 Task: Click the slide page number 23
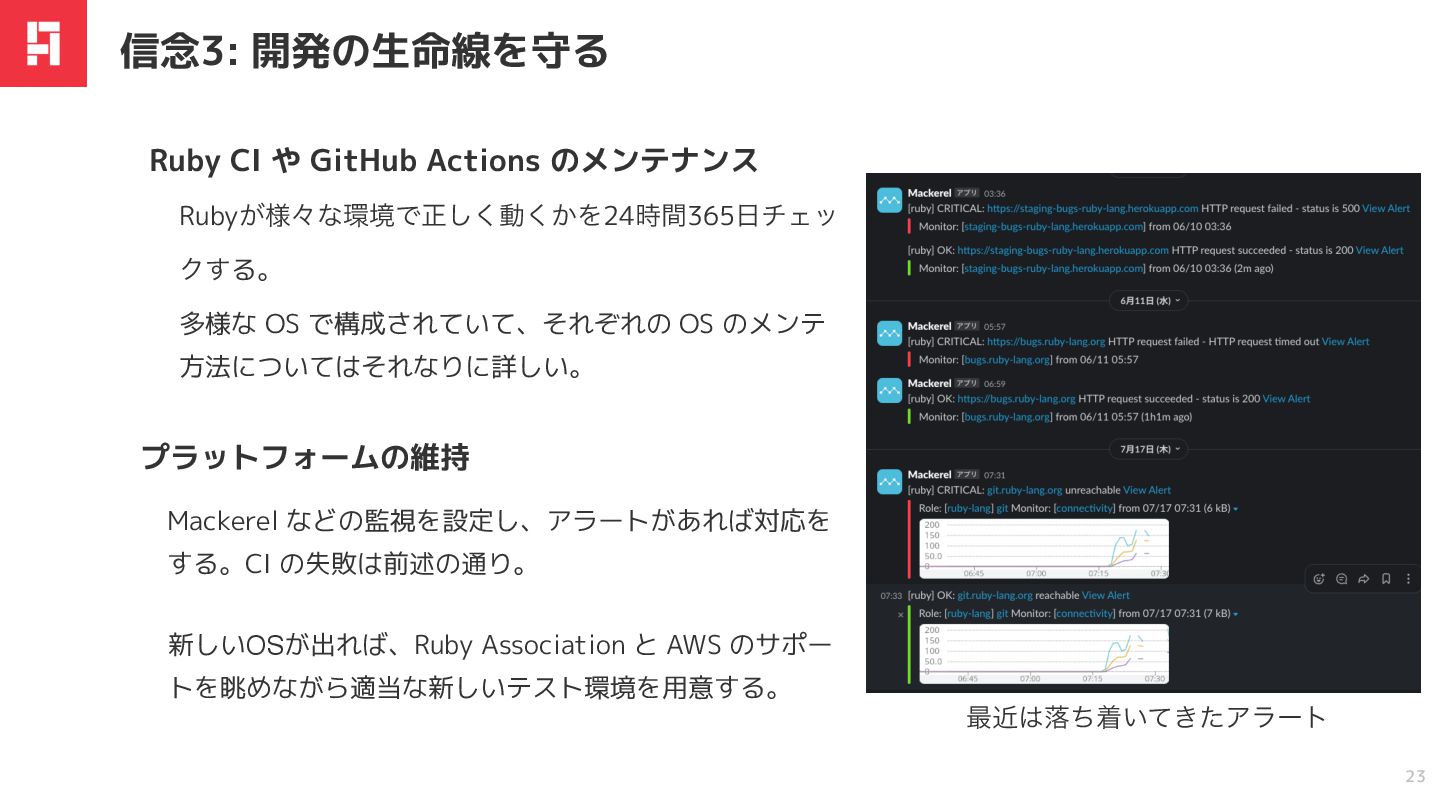[1416, 776]
